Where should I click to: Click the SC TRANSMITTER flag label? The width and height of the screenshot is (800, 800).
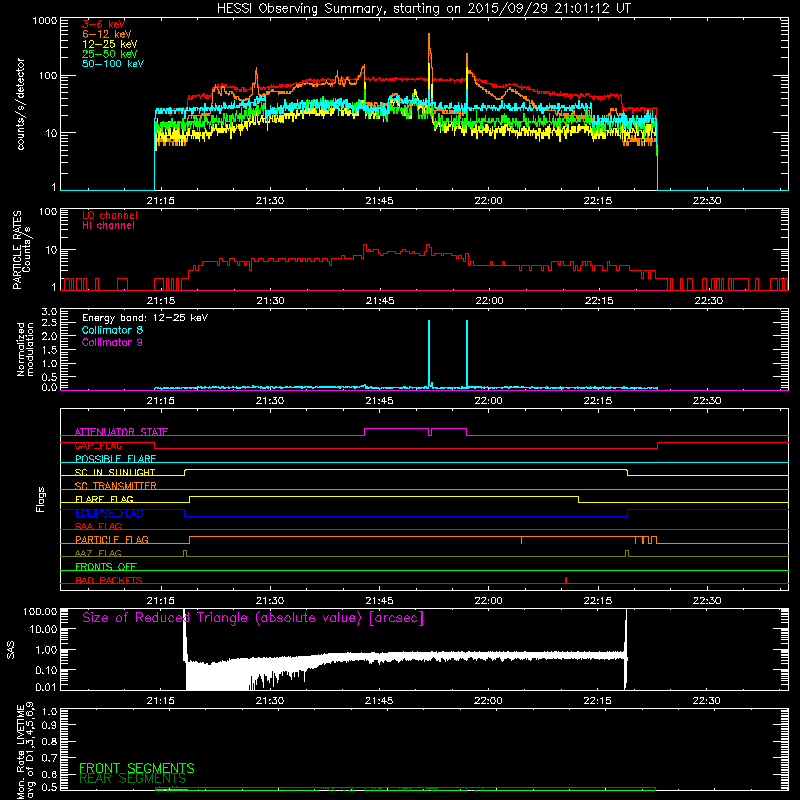click(x=116, y=485)
